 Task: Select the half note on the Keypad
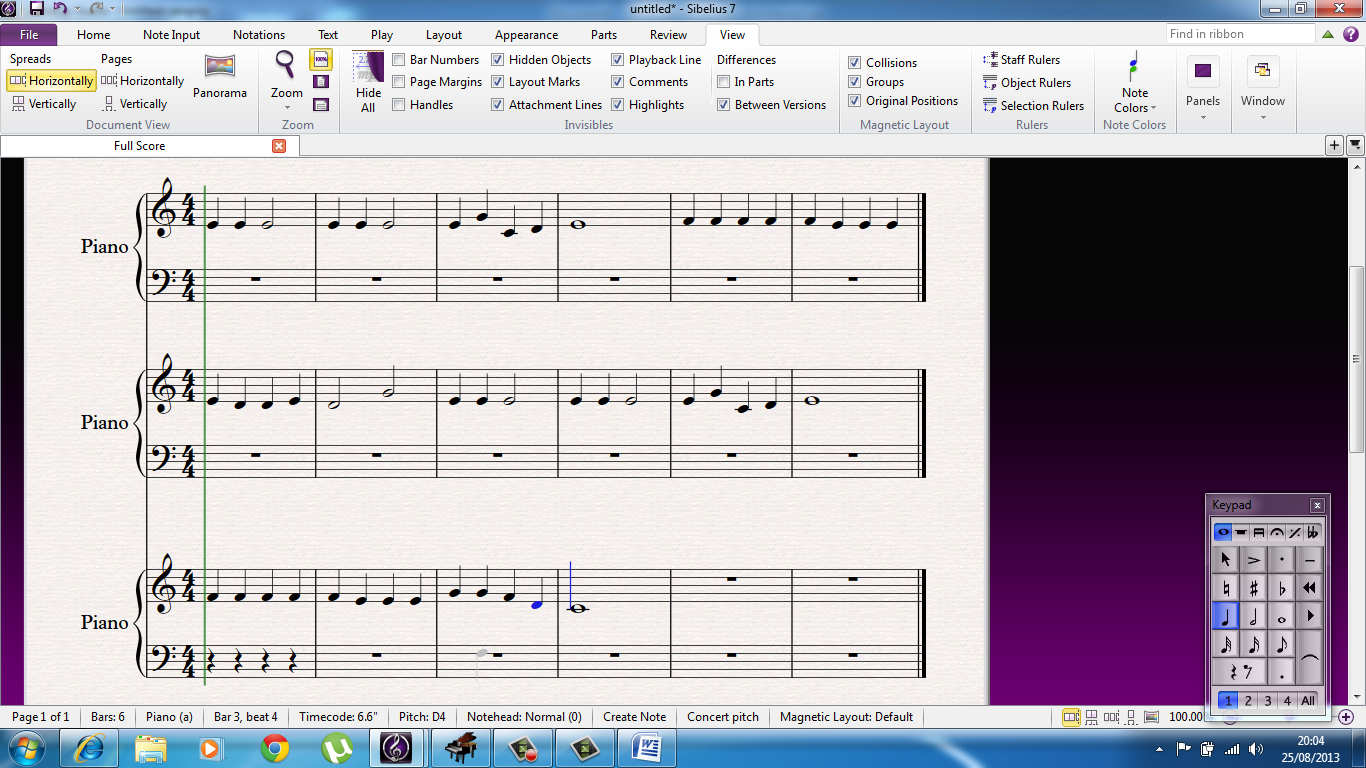pyautogui.click(x=1253, y=616)
